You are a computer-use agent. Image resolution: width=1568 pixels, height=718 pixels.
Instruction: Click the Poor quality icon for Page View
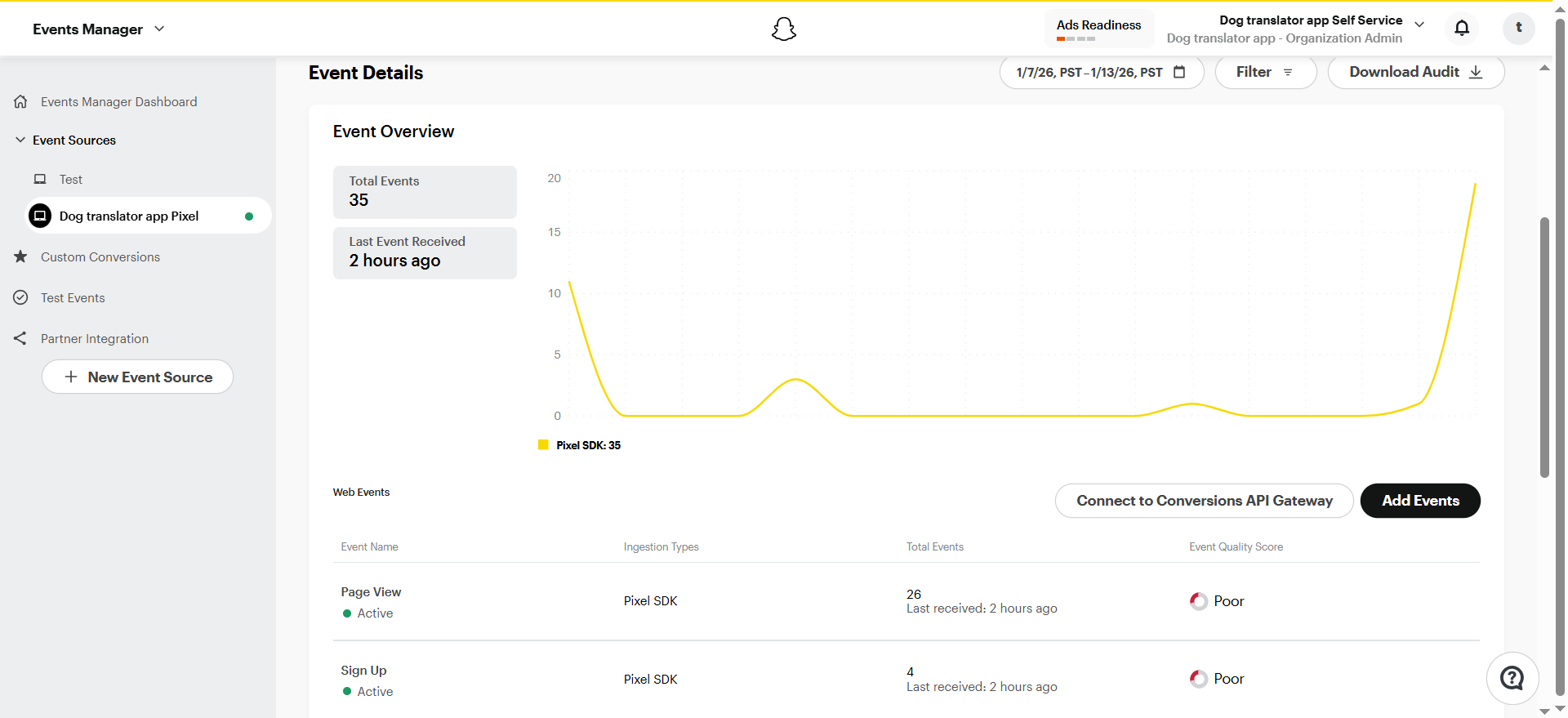[1198, 601]
